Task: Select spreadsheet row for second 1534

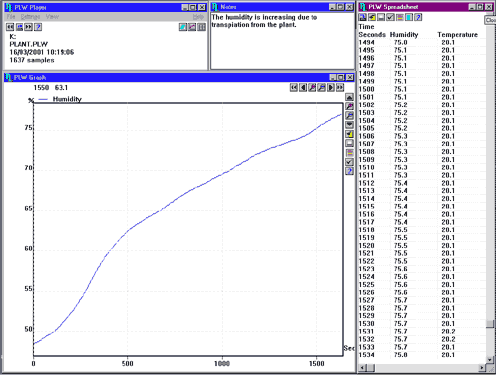Action: click(x=422, y=355)
